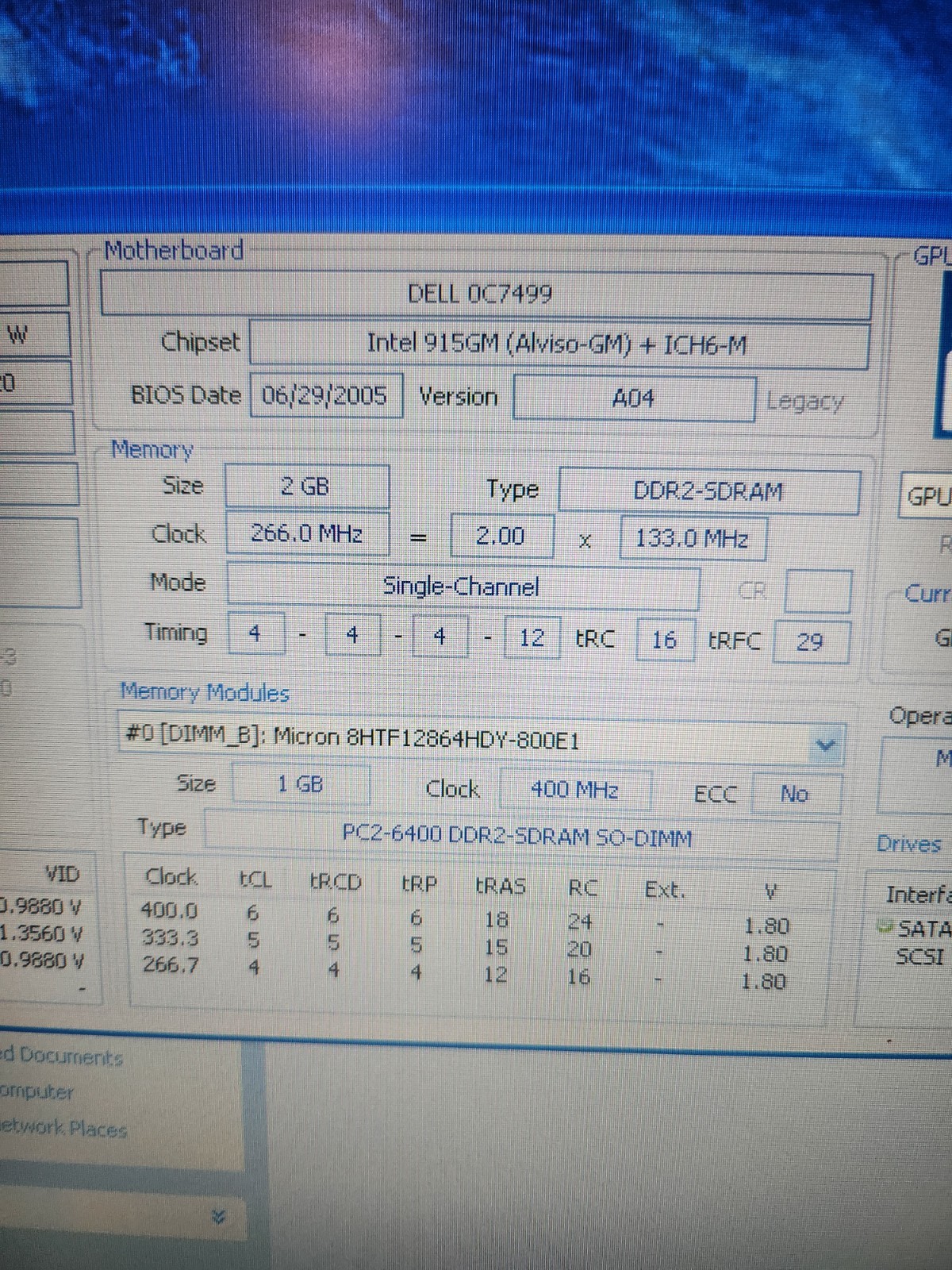This screenshot has height=1270, width=952.
Task: Click the green SATA interface indicator
Action: 885,926
